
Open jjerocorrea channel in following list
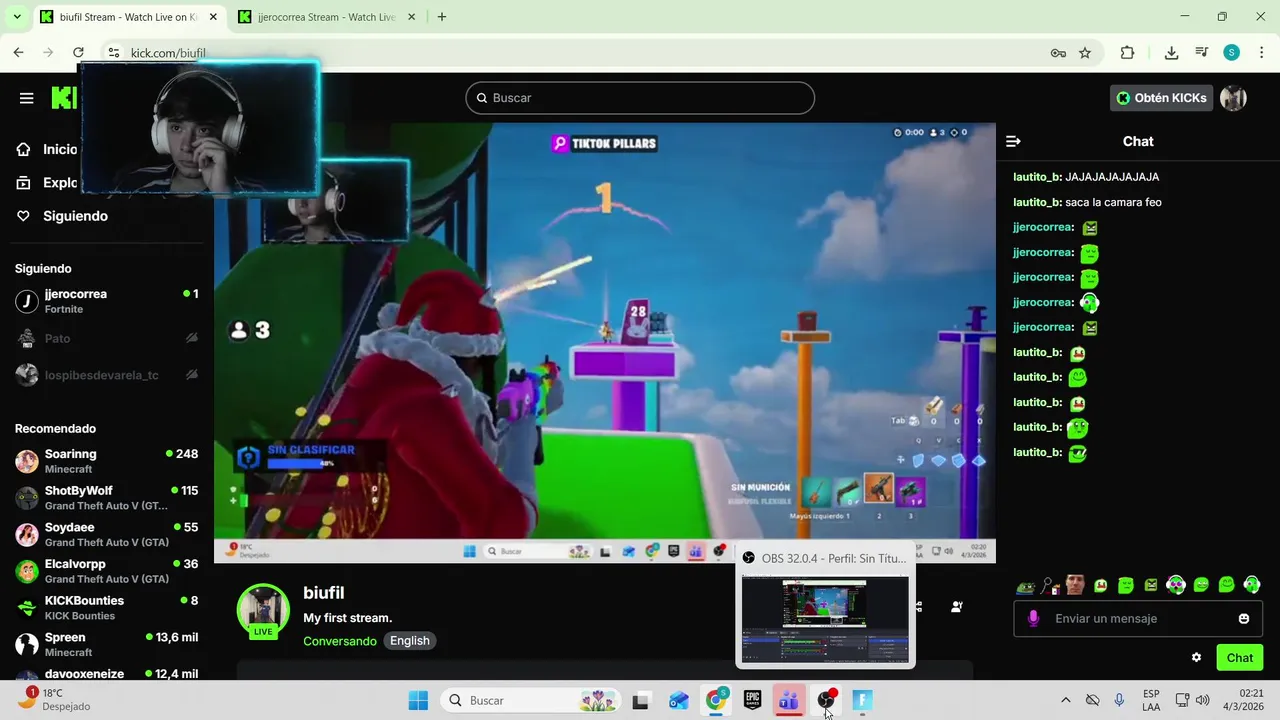click(x=107, y=301)
